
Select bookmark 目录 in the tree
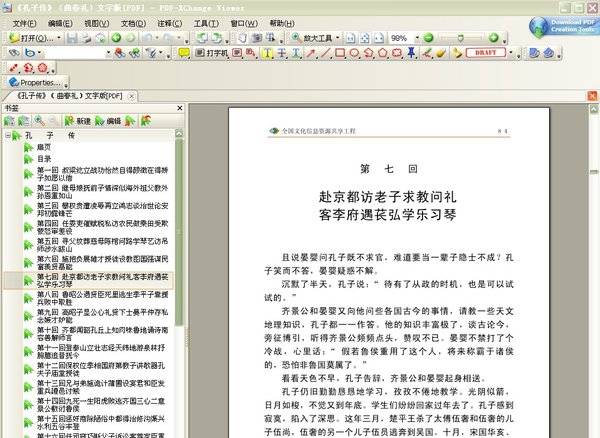[44, 158]
